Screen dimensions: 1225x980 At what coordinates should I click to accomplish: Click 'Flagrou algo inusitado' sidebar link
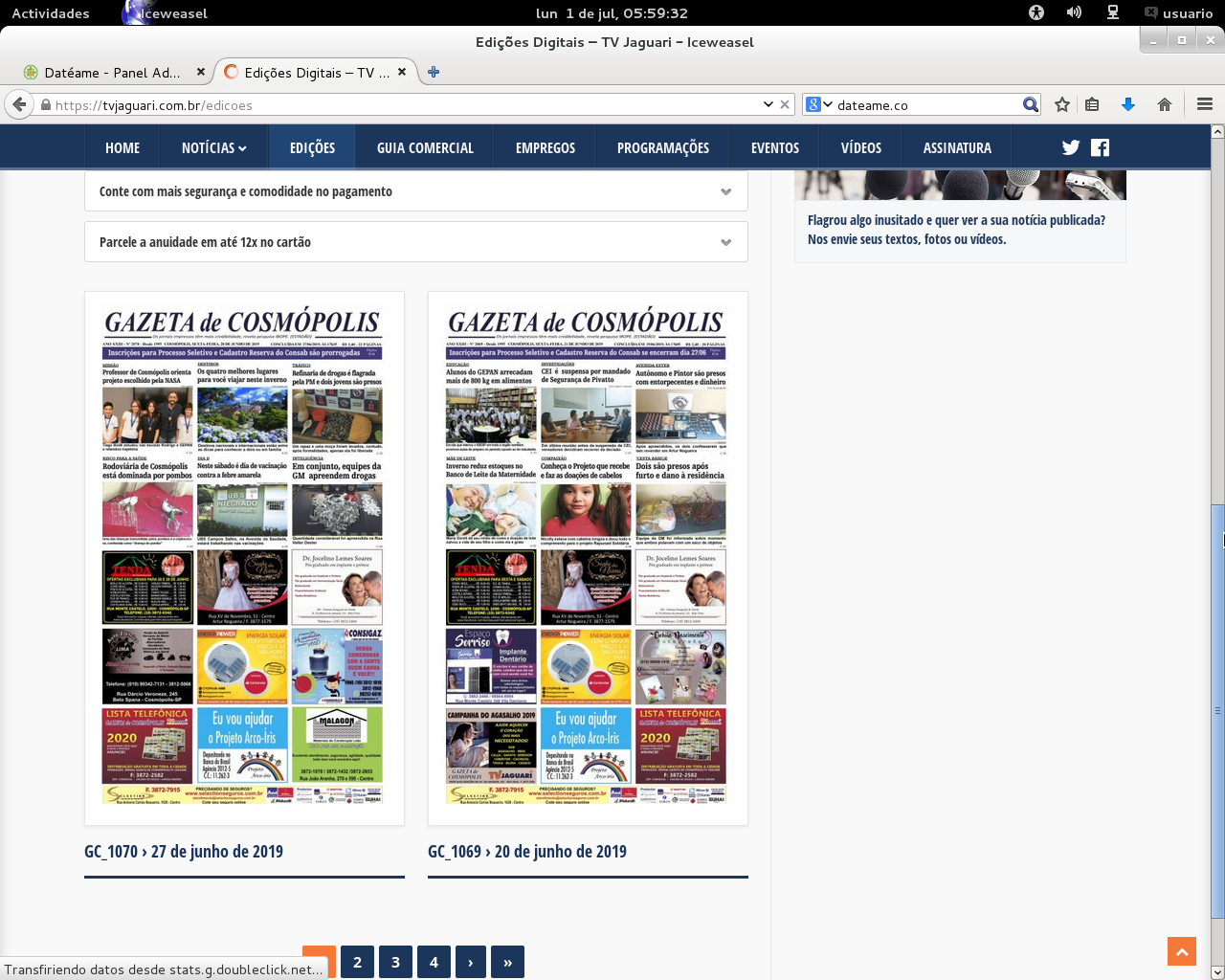[x=956, y=230]
